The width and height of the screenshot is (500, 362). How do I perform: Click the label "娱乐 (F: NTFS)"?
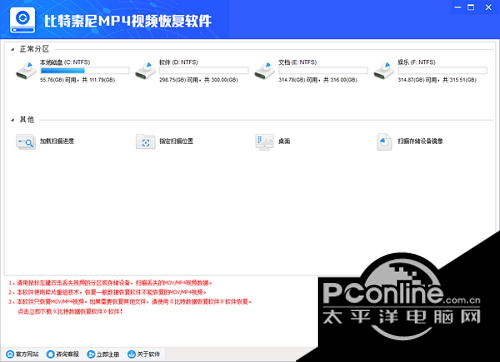coord(417,62)
